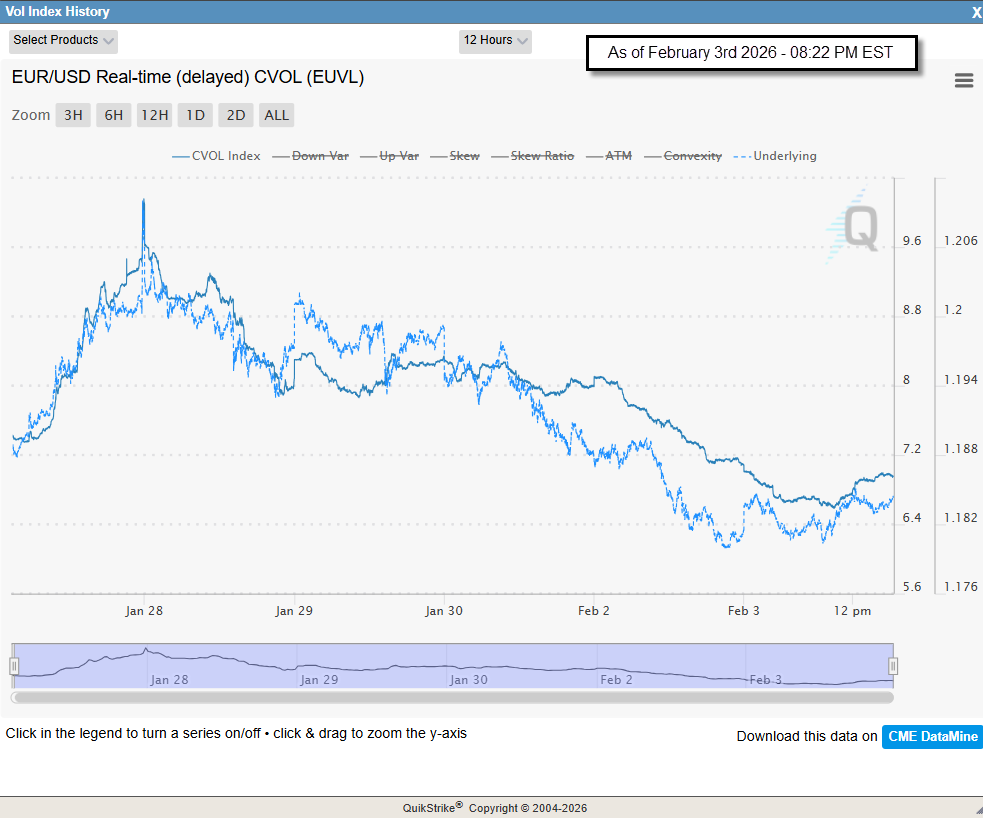This screenshot has height=818, width=983.
Task: Select the ALL zoom range
Action: coord(276,114)
